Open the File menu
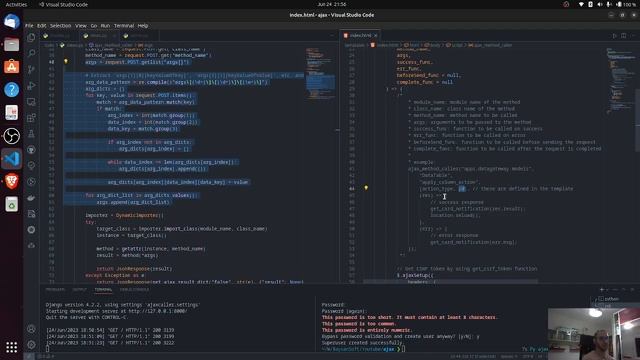The width and height of the screenshot is (640, 360). click(29, 25)
